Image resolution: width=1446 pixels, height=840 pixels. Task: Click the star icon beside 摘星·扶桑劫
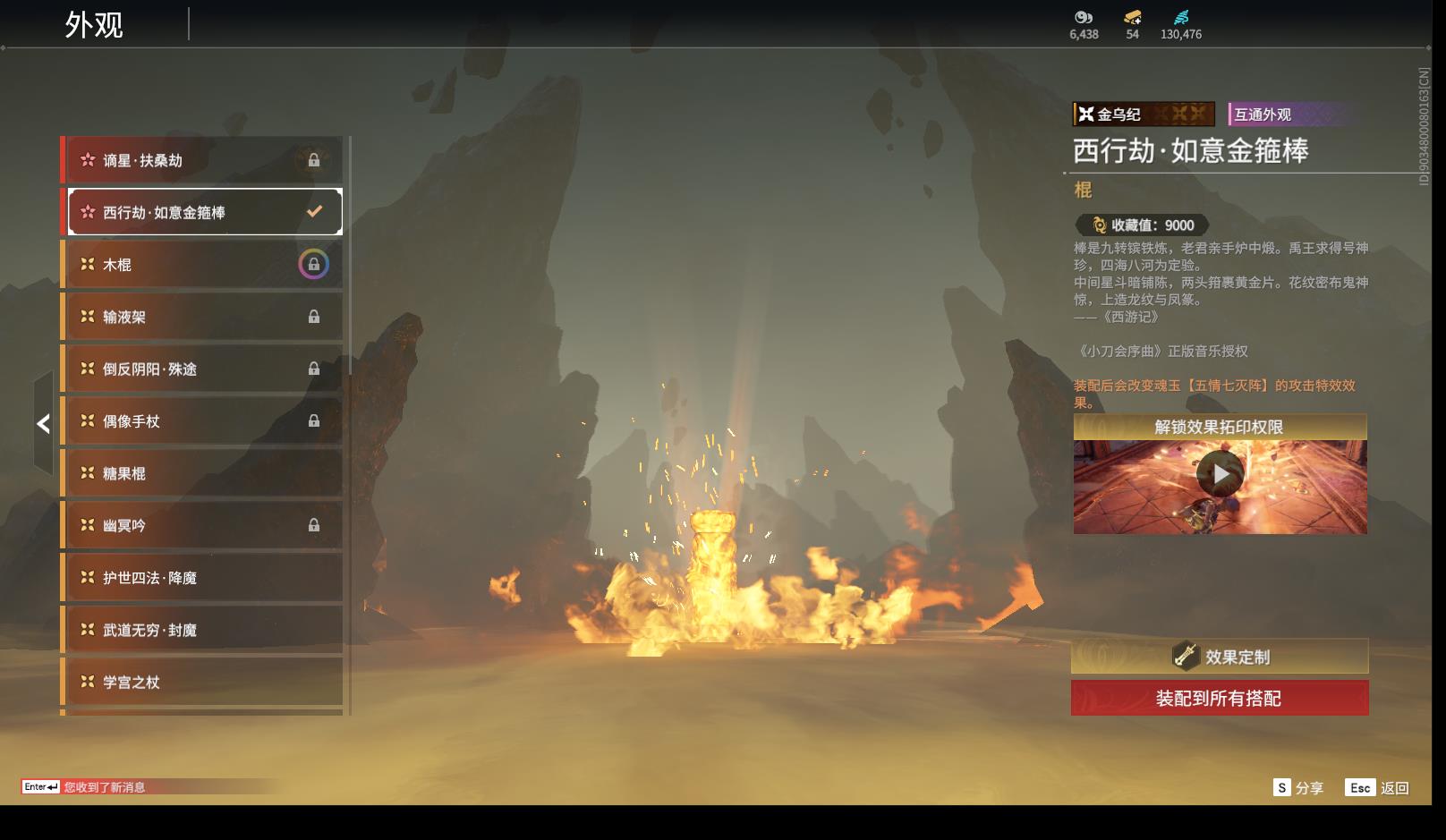point(88,160)
